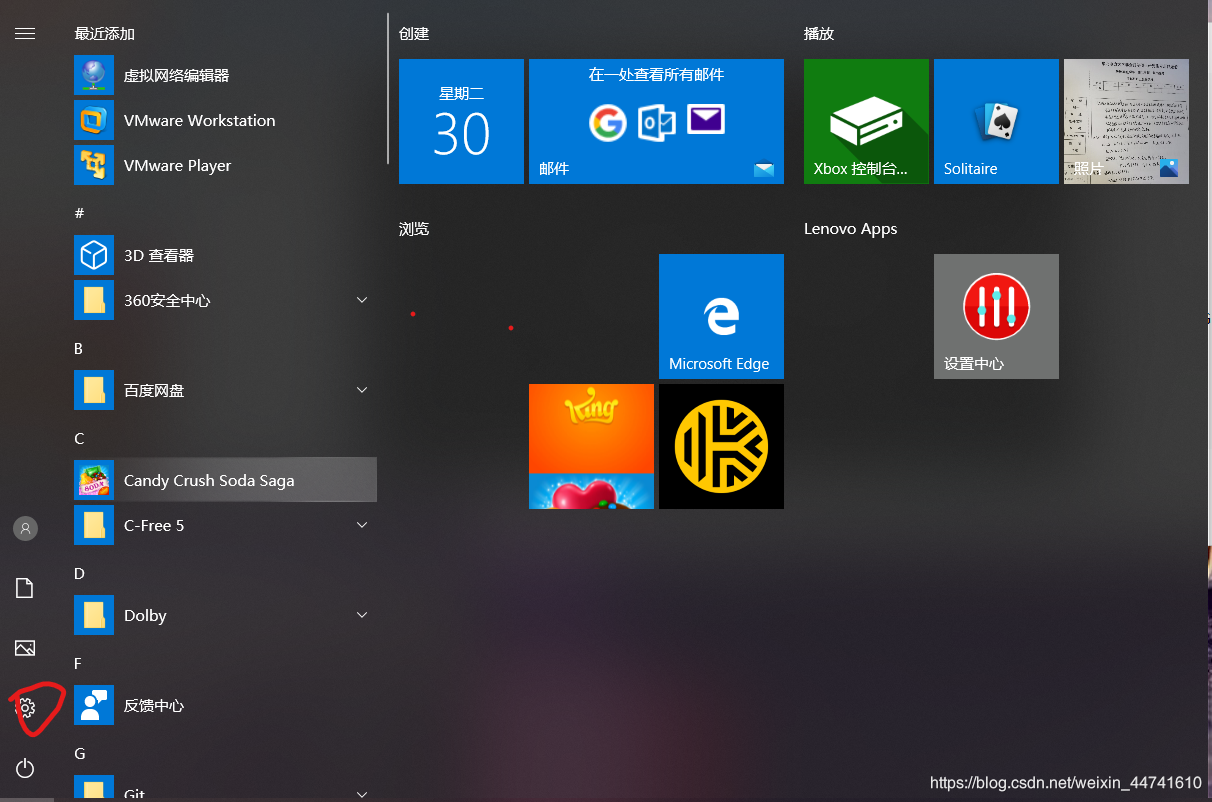Click the Lenovo Apps group title
1212x802 pixels.
851,229
